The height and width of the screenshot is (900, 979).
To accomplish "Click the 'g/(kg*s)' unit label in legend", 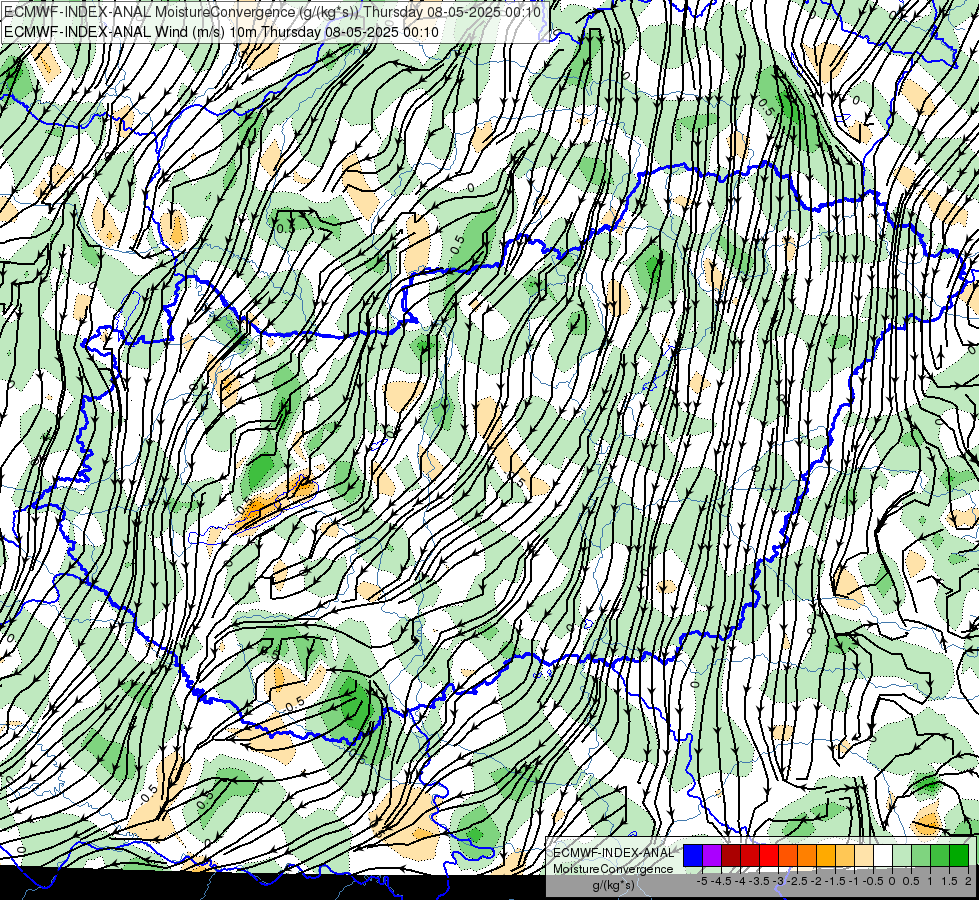I will (x=613, y=885).
